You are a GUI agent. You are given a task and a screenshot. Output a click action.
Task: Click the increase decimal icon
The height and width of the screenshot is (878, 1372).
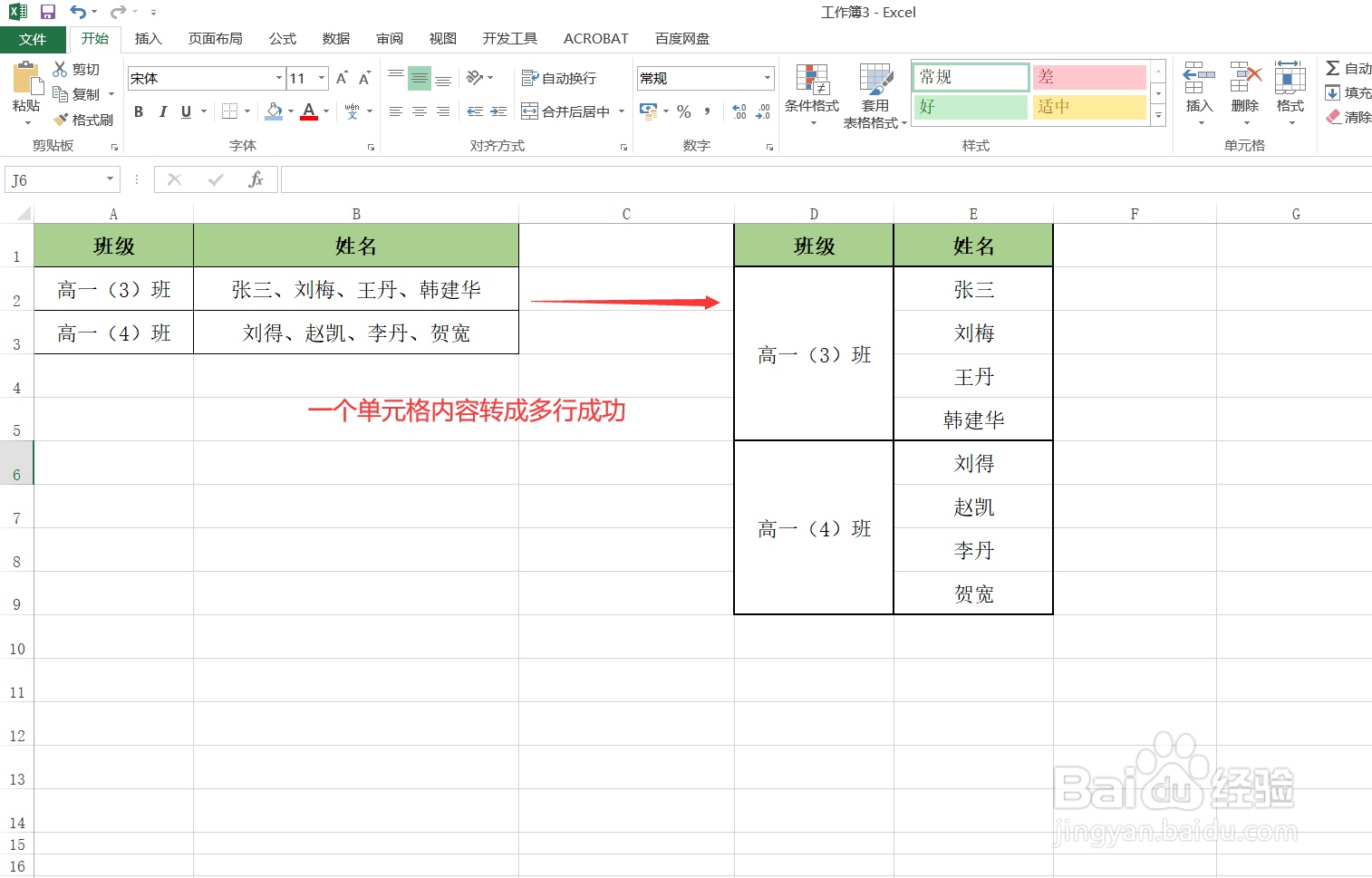coord(739,111)
